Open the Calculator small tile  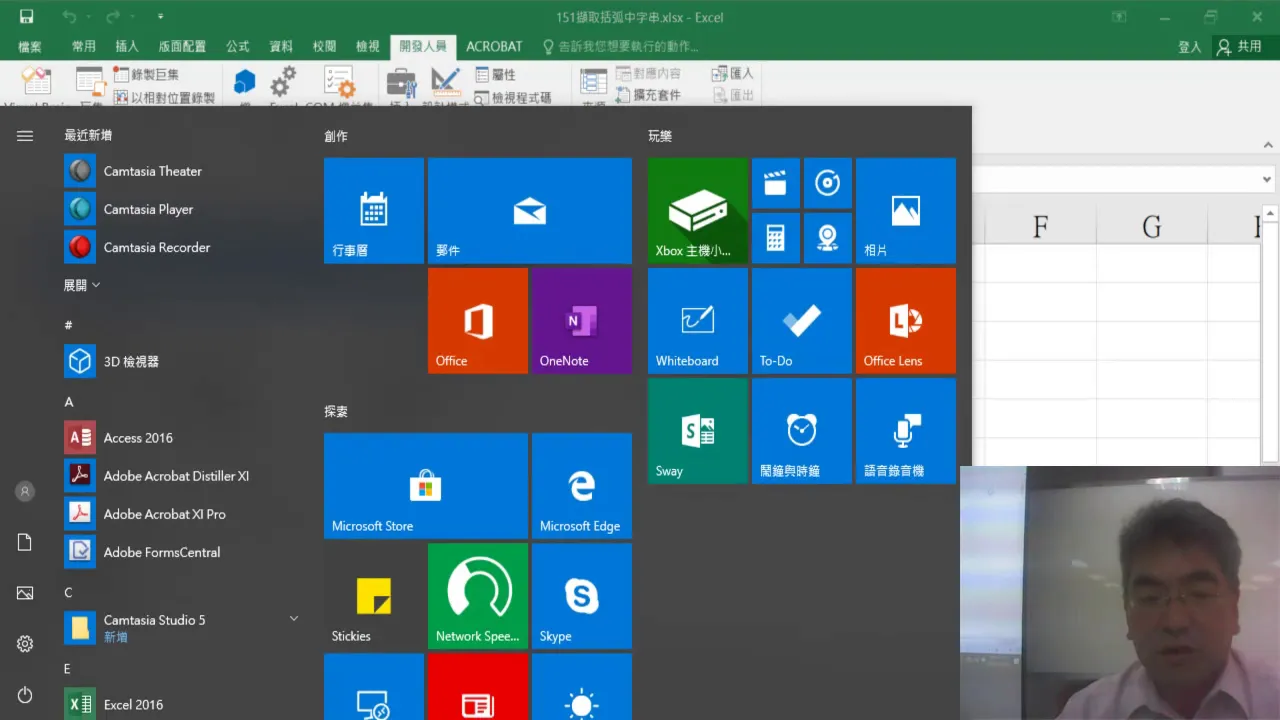tap(776, 238)
